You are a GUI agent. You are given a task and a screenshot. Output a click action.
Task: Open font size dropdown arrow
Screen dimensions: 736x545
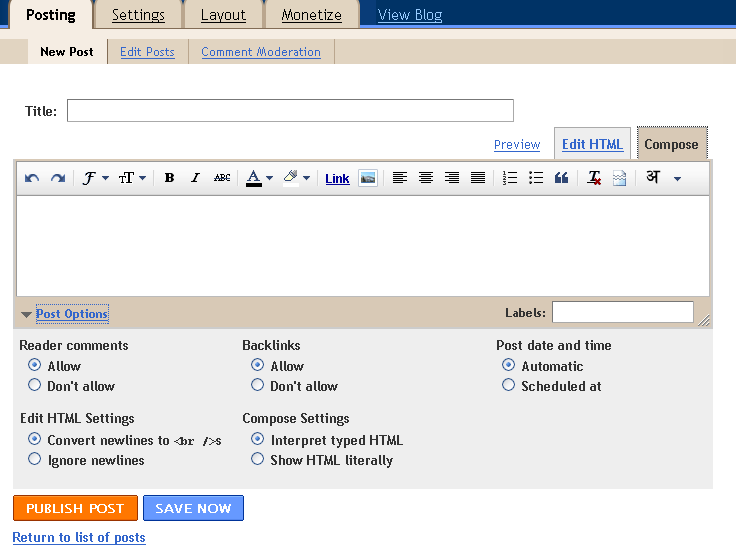[142, 178]
